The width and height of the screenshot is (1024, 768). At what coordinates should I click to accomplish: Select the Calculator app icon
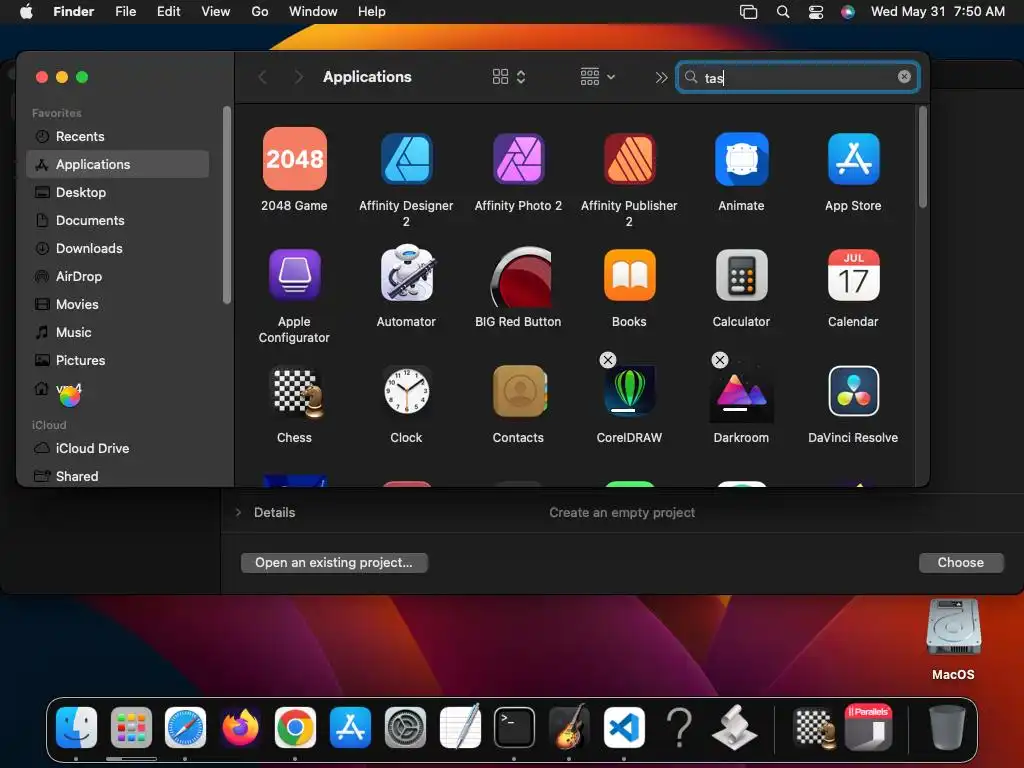coord(741,275)
